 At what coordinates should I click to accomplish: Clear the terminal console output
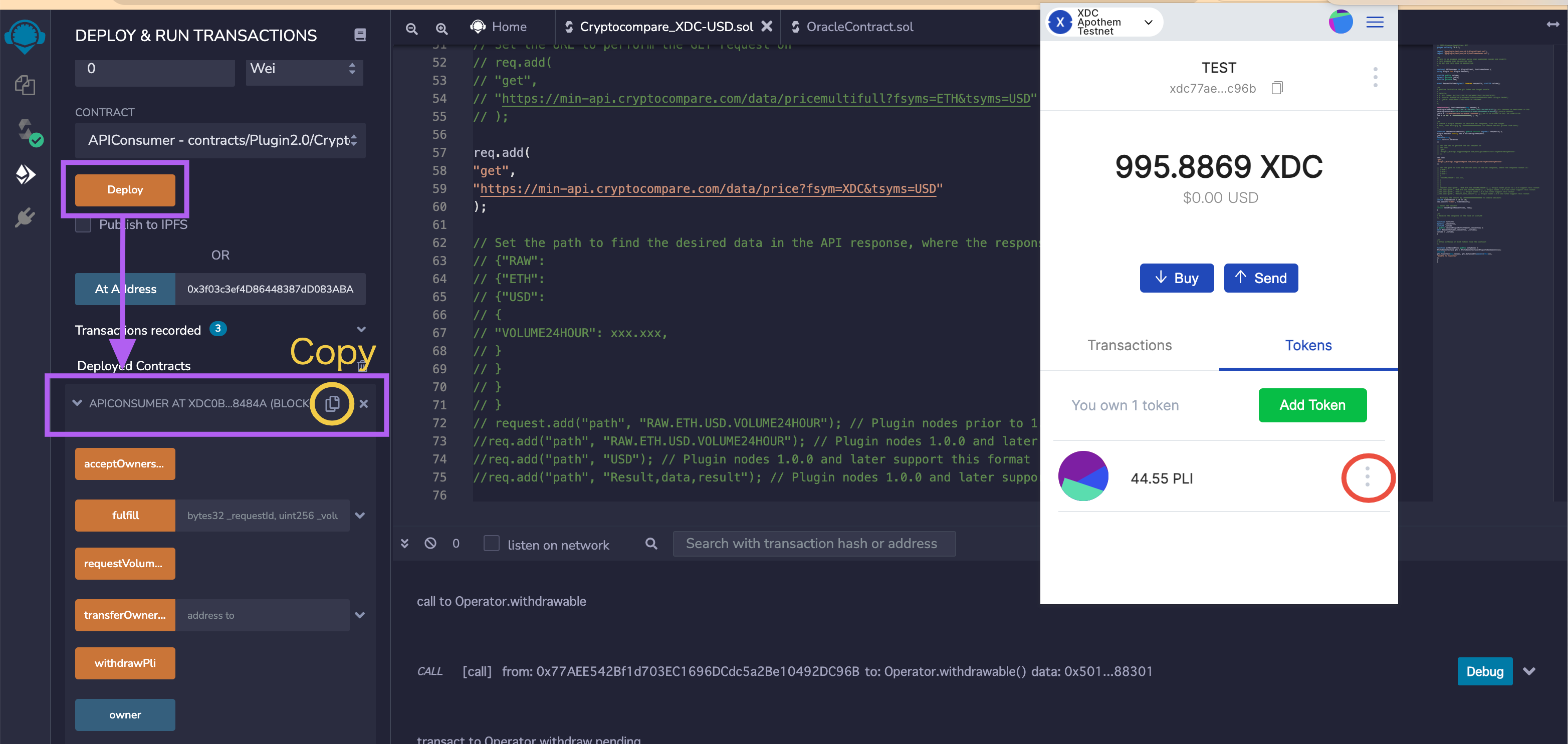(431, 543)
